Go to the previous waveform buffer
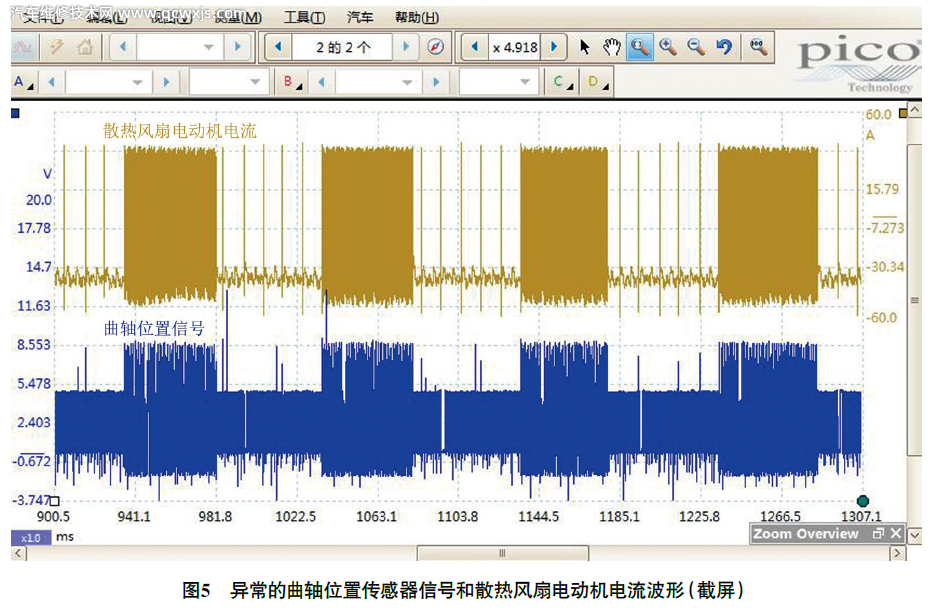Image resolution: width=932 pixels, height=610 pixels. pos(276,47)
